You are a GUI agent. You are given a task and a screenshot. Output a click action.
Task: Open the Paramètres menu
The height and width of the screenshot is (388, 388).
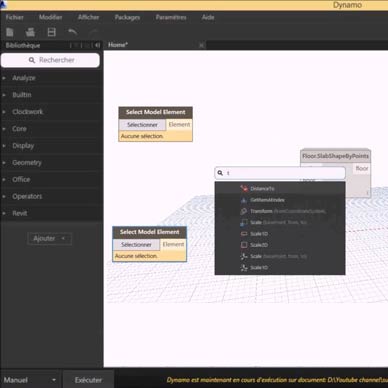pyautogui.click(x=171, y=17)
